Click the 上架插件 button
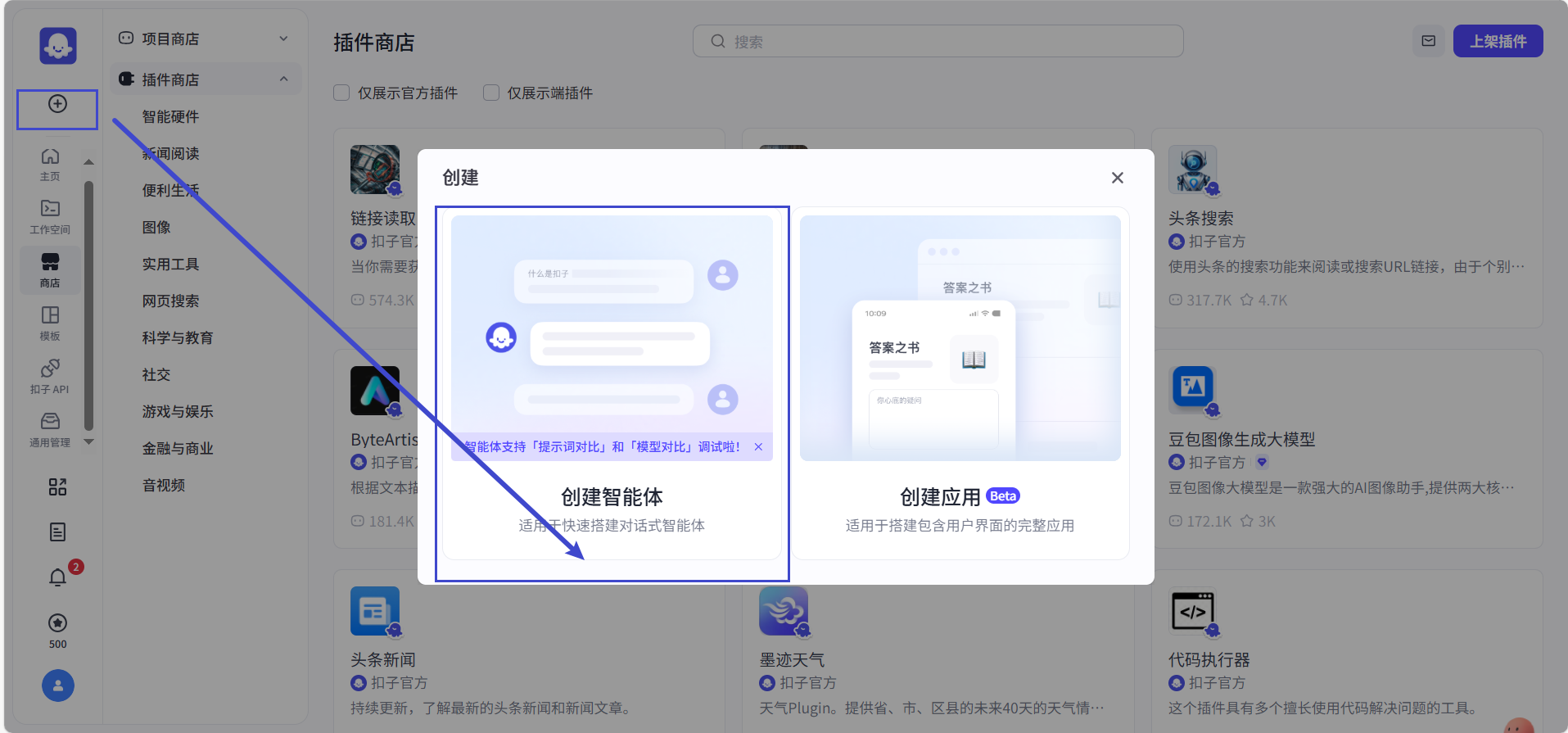This screenshot has height=733, width=1568. pos(1498,41)
